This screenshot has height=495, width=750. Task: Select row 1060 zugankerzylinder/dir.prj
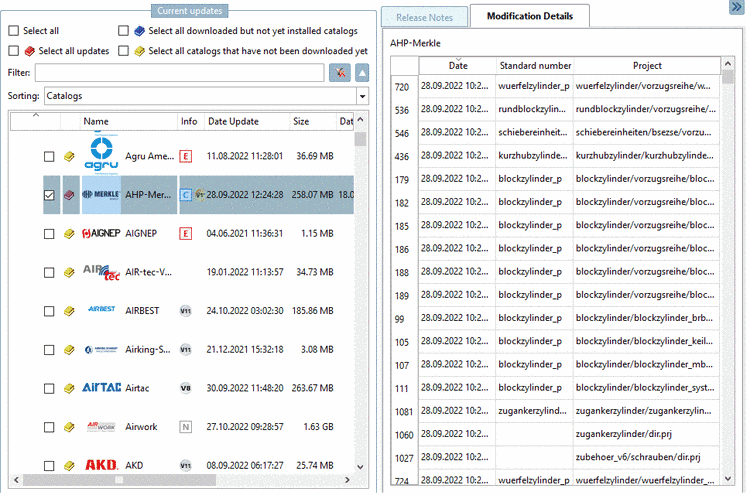pyautogui.click(x=556, y=434)
